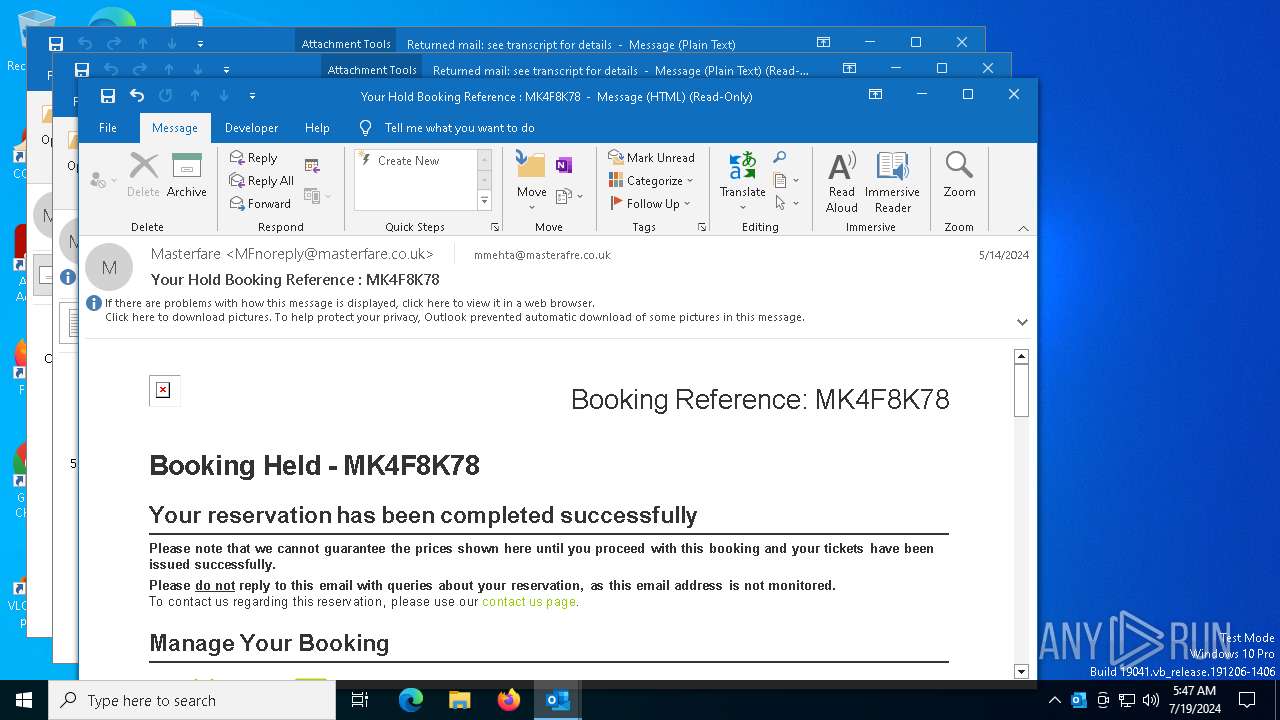1280x720 pixels.
Task: Click the scroll down arrow of the message body
Action: pyautogui.click(x=1021, y=671)
